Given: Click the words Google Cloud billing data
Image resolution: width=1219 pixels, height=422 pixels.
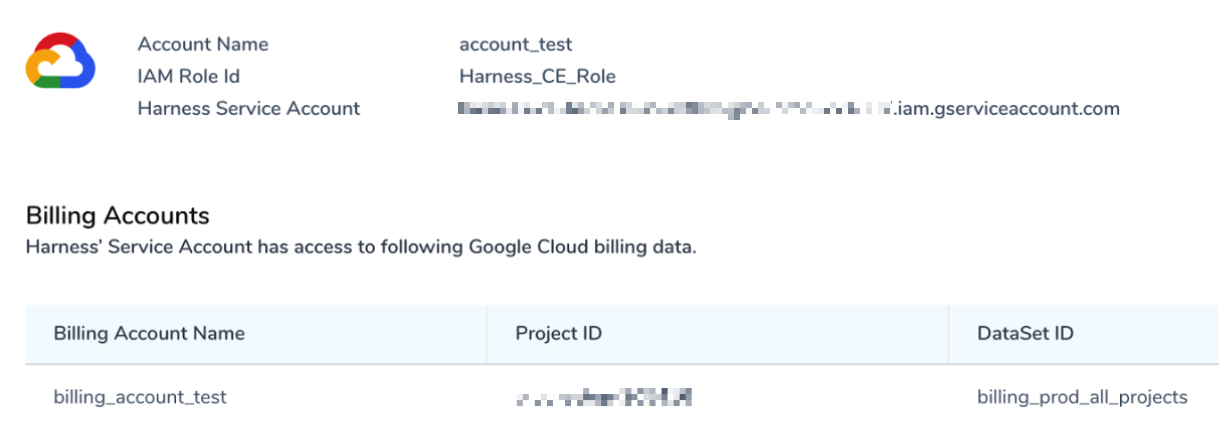Looking at the screenshot, I should click(x=583, y=247).
